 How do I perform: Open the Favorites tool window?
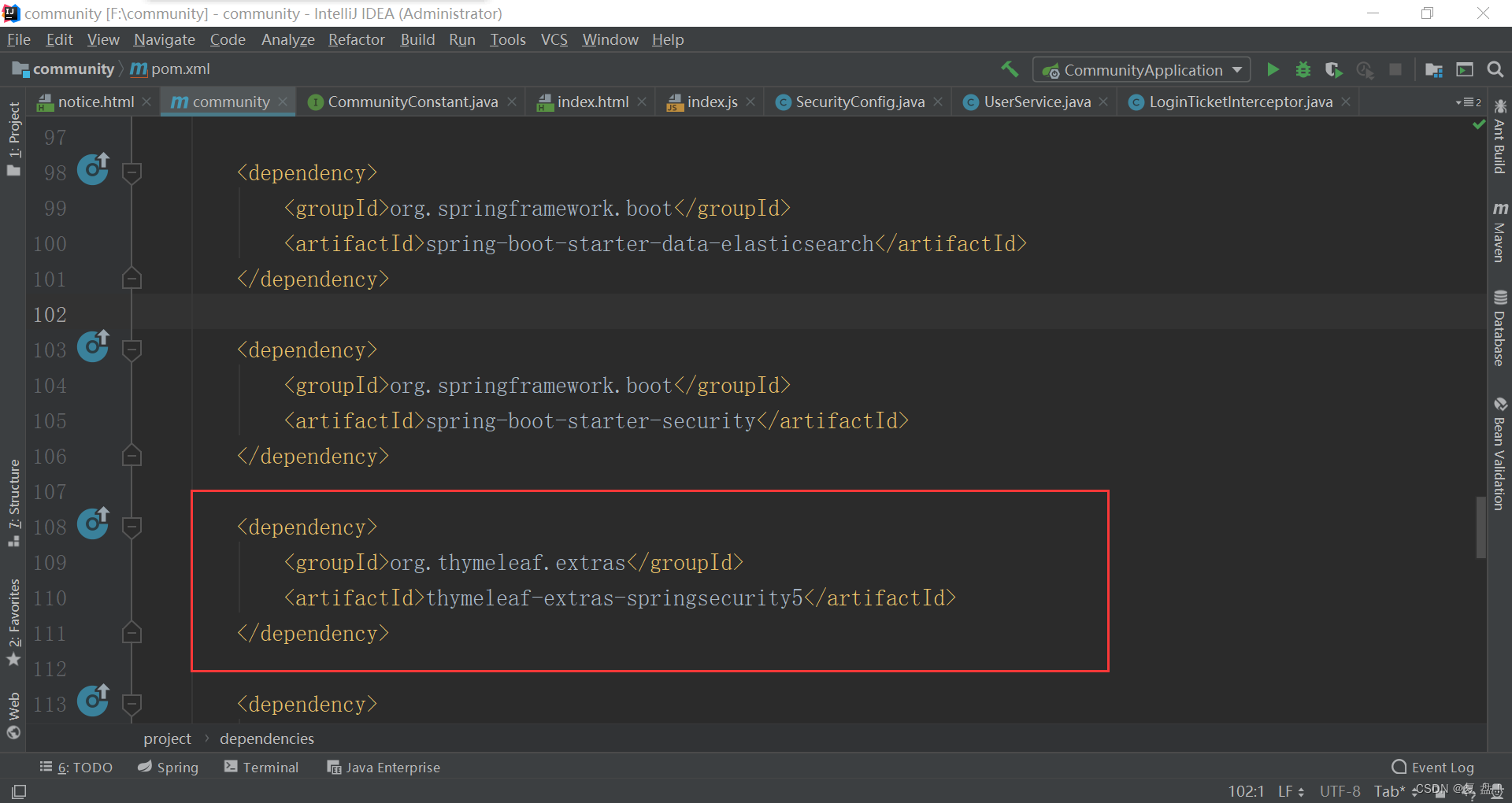pos(13,622)
